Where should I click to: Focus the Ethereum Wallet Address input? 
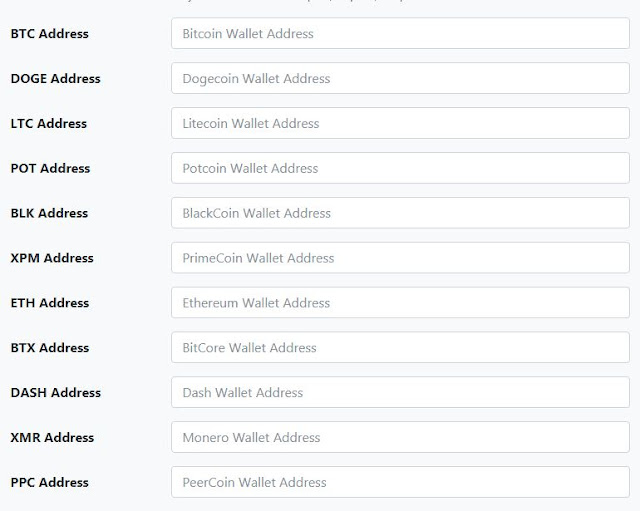pyautogui.click(x=400, y=303)
